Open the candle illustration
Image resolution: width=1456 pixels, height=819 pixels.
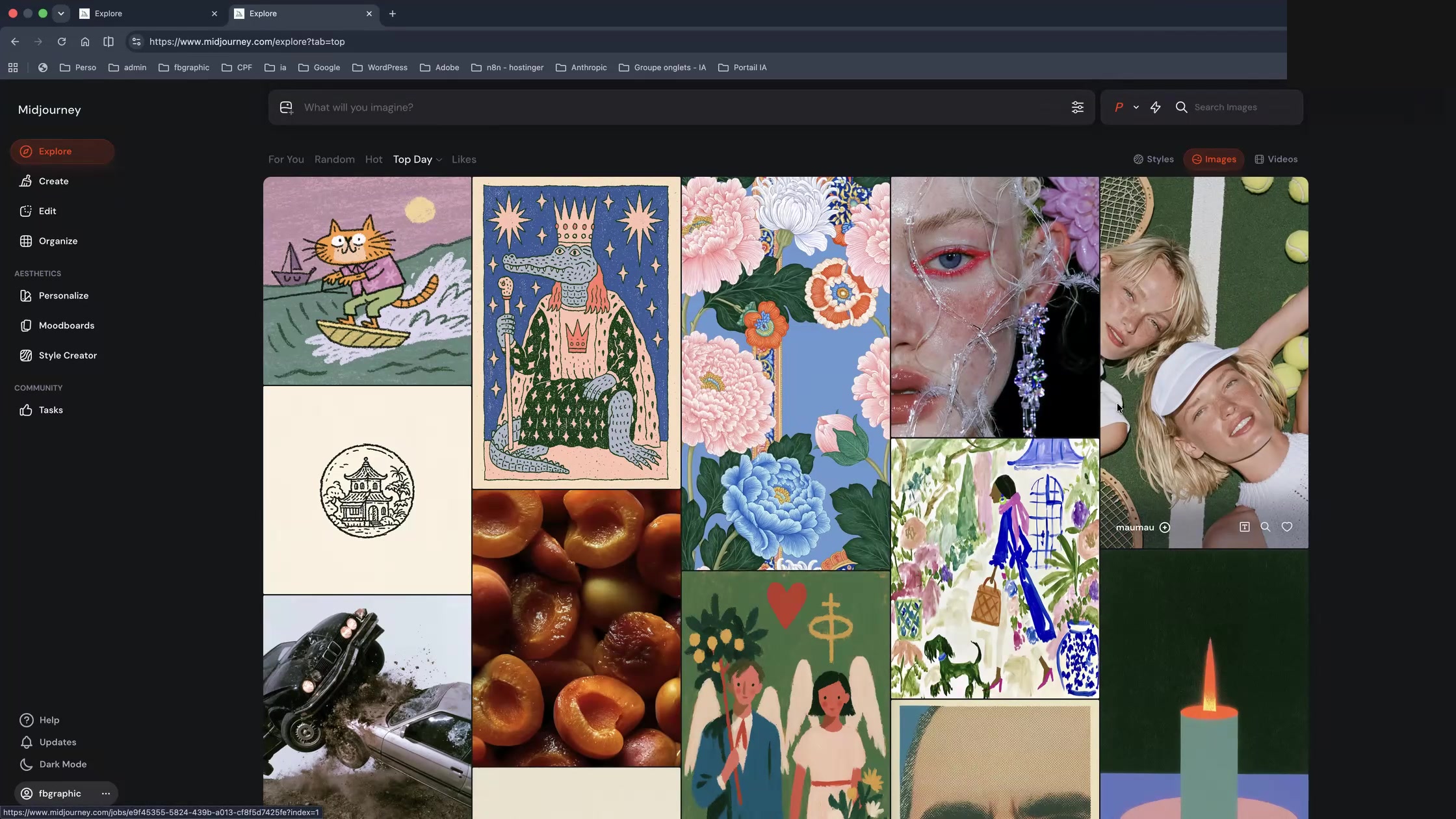(1204, 684)
